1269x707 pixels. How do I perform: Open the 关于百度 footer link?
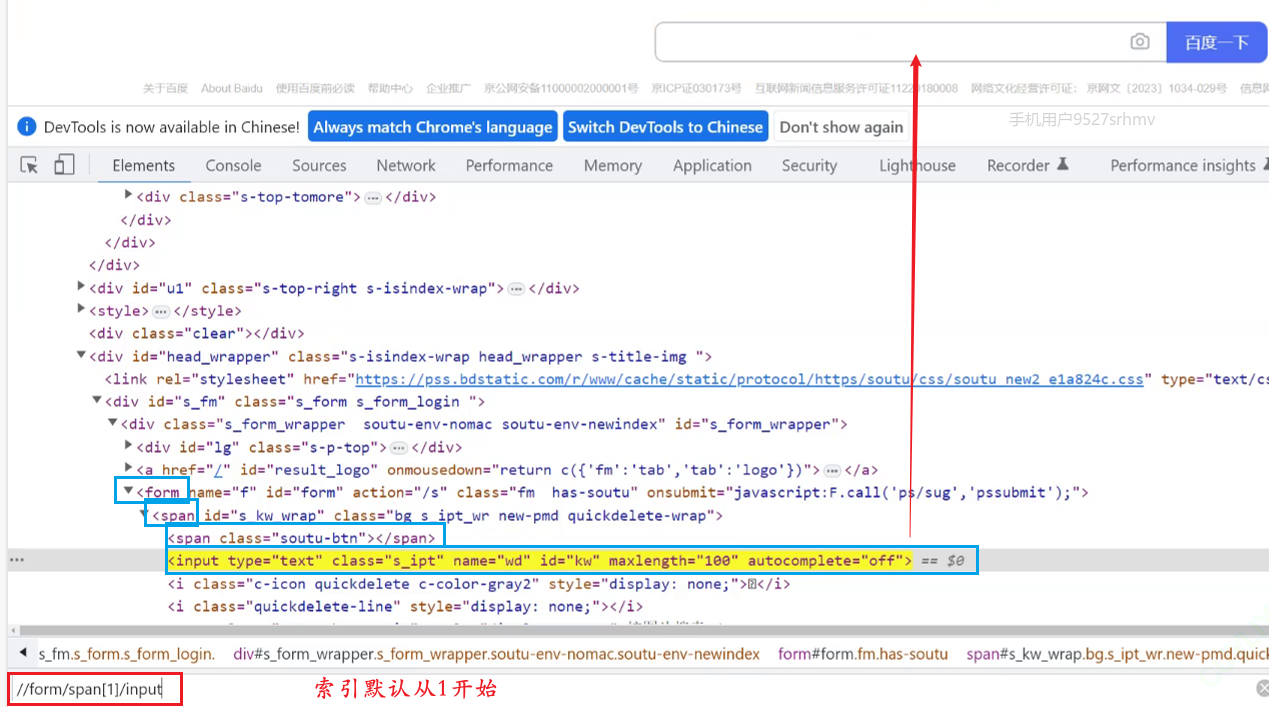[x=165, y=88]
